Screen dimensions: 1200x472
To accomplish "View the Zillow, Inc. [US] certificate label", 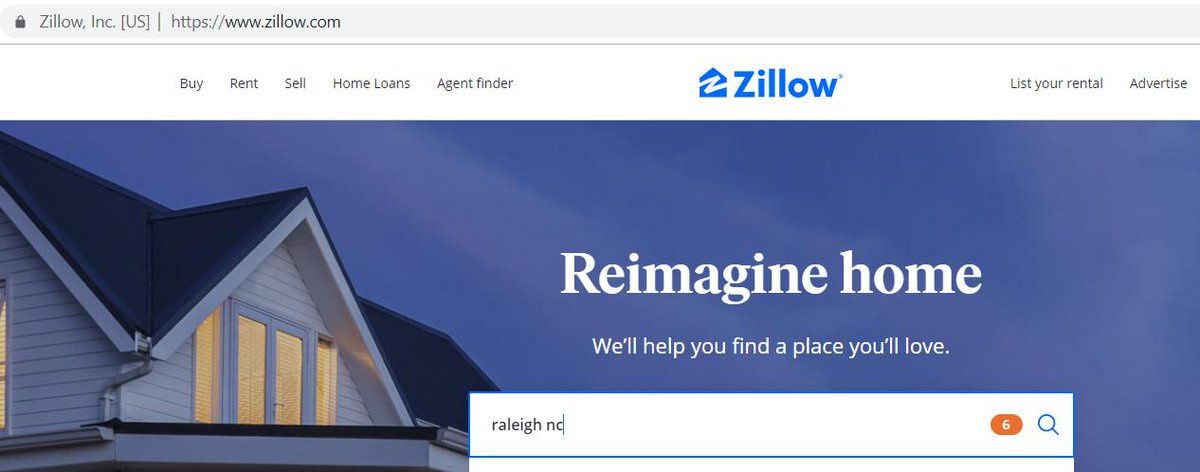I will click(x=94, y=21).
